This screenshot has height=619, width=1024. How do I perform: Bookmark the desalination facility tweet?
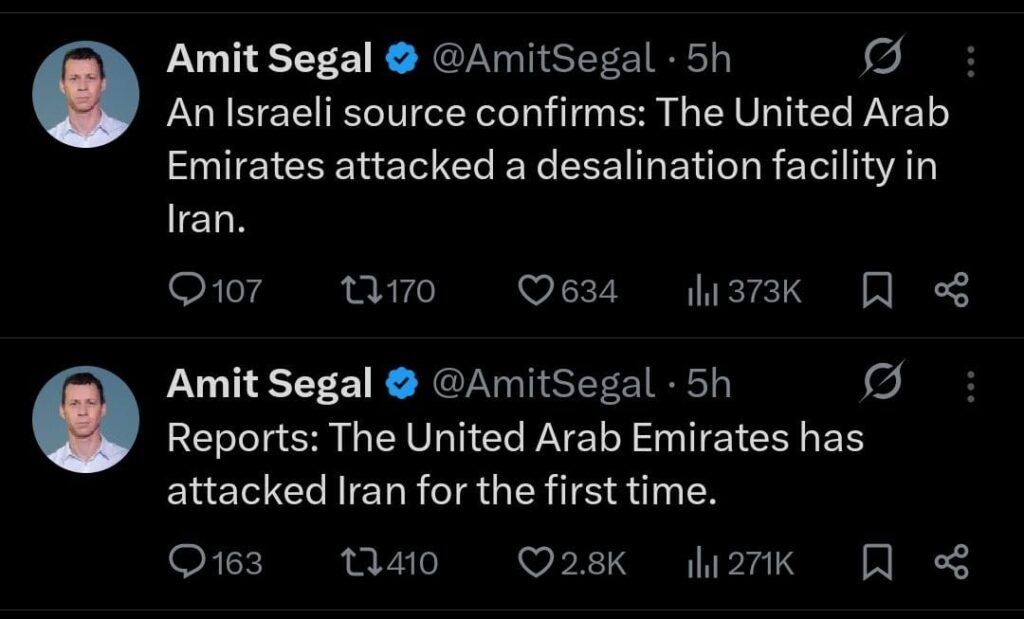[x=874, y=291]
